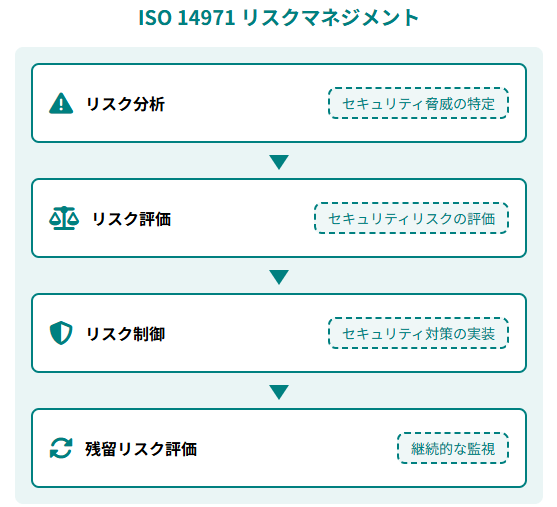Click the warning triangle icon beside リスク分析
Viewport: 557px width, 507px height.
click(61, 103)
